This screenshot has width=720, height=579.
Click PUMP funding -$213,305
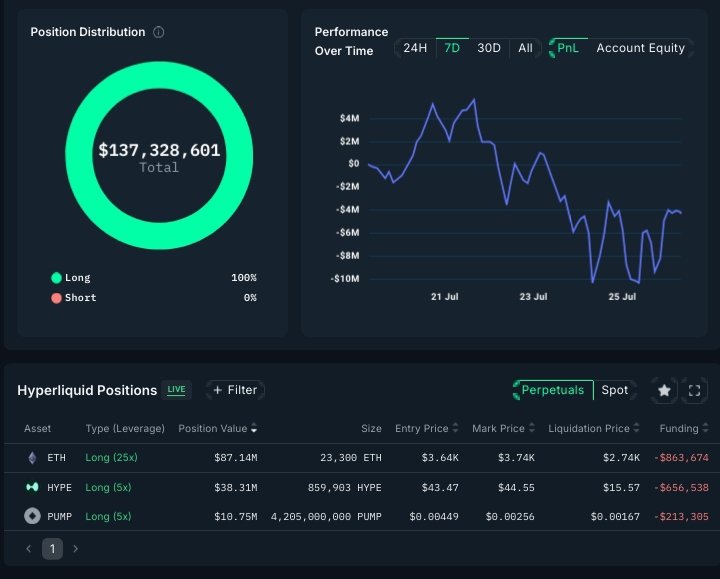[x=681, y=517]
